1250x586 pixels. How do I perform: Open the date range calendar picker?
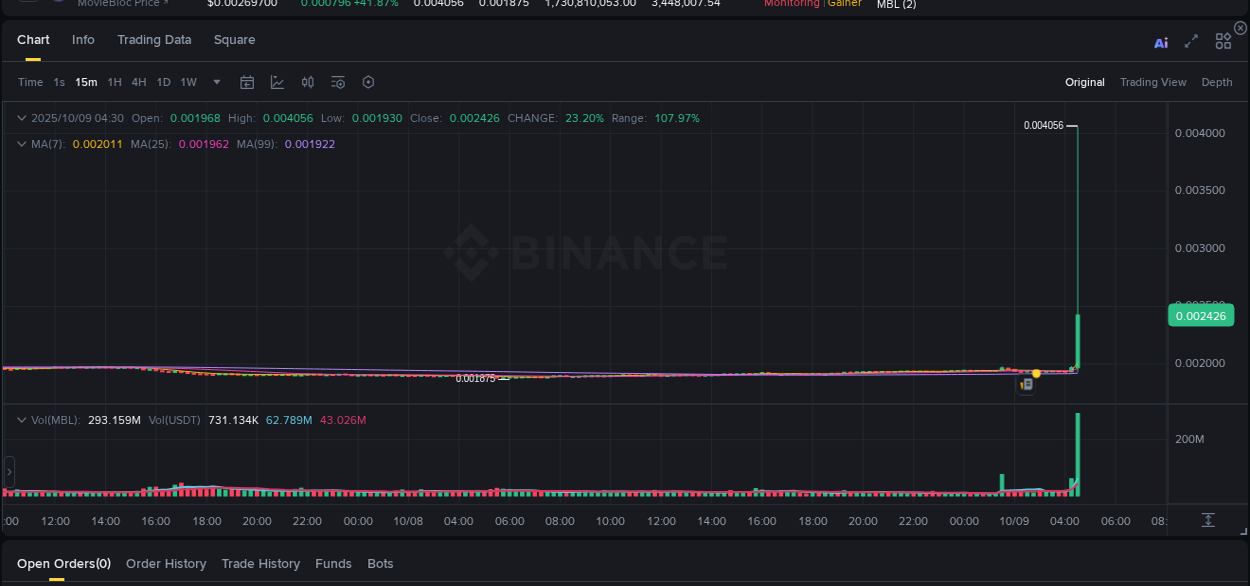click(247, 82)
